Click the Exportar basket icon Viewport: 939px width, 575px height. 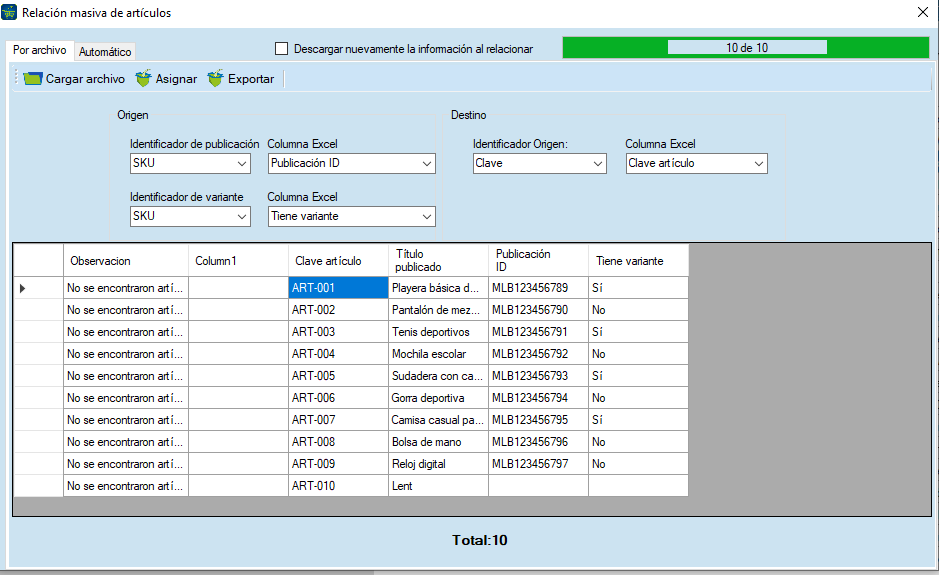click(215, 78)
